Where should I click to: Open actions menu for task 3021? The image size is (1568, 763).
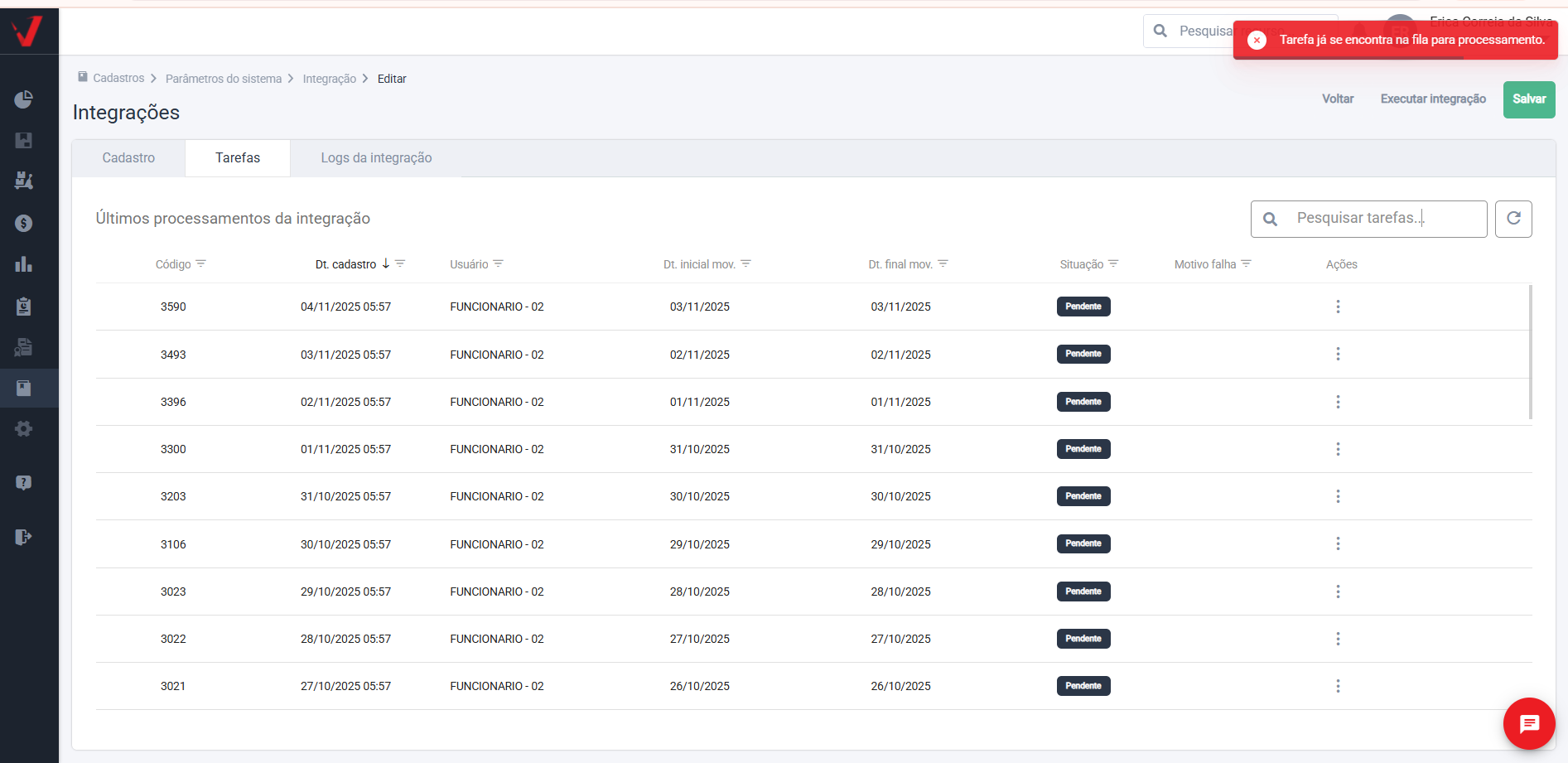[1338, 686]
